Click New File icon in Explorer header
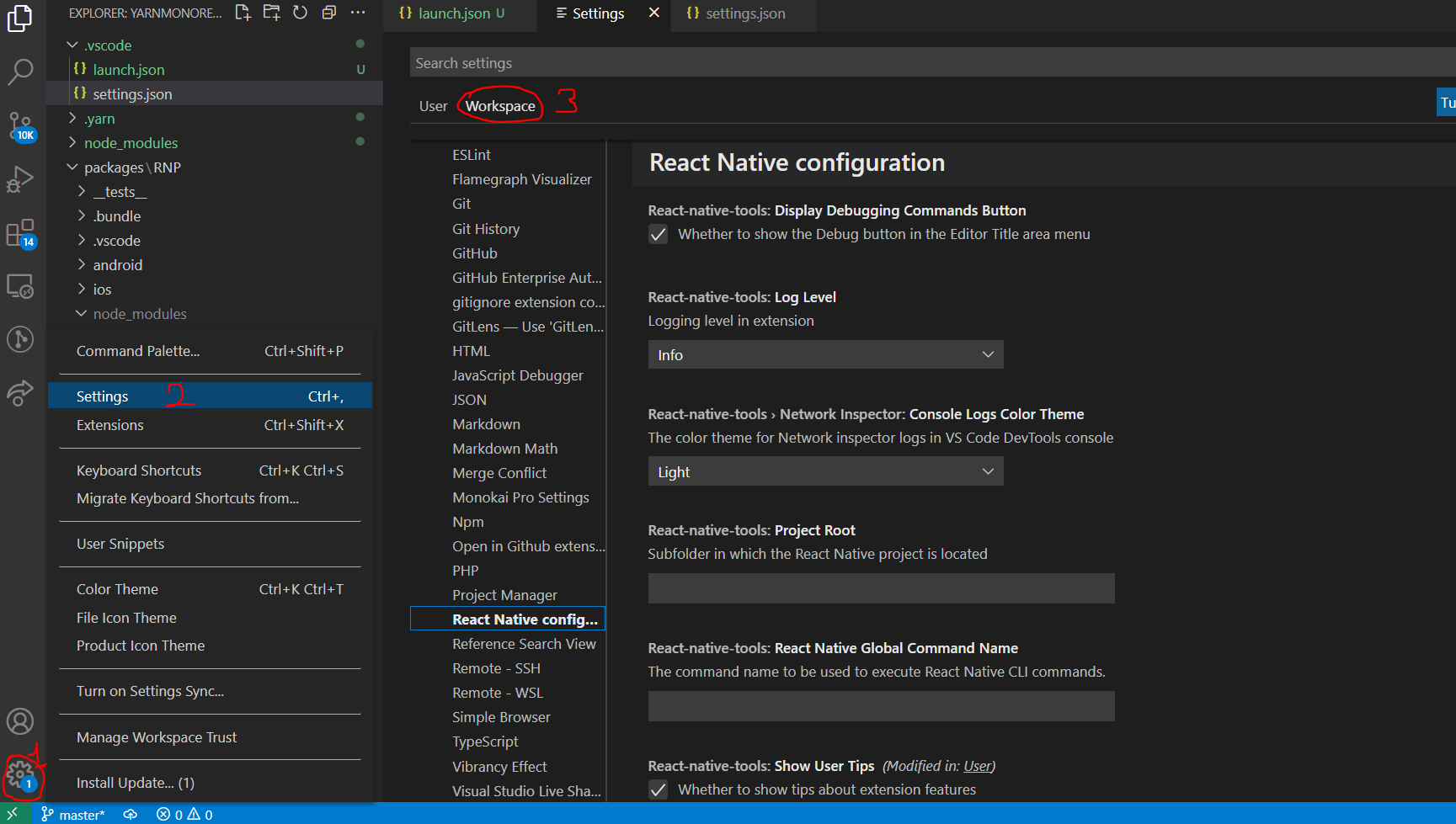 [x=243, y=13]
